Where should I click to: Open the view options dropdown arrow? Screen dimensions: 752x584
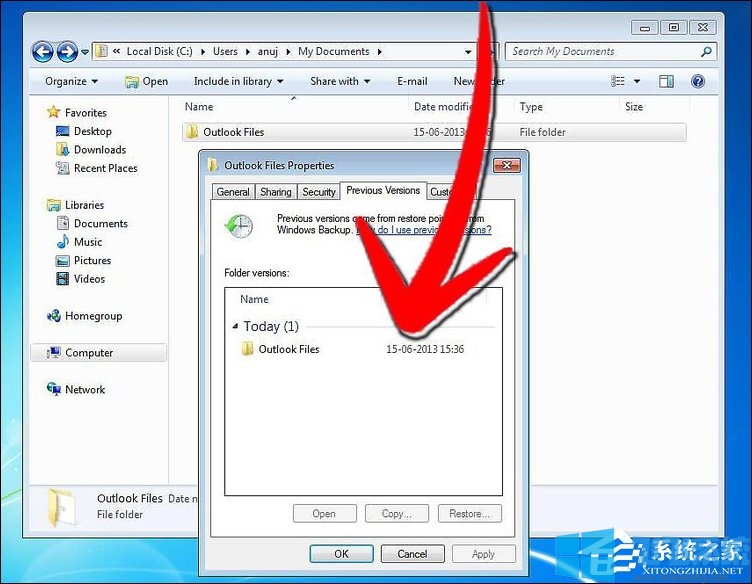637,82
